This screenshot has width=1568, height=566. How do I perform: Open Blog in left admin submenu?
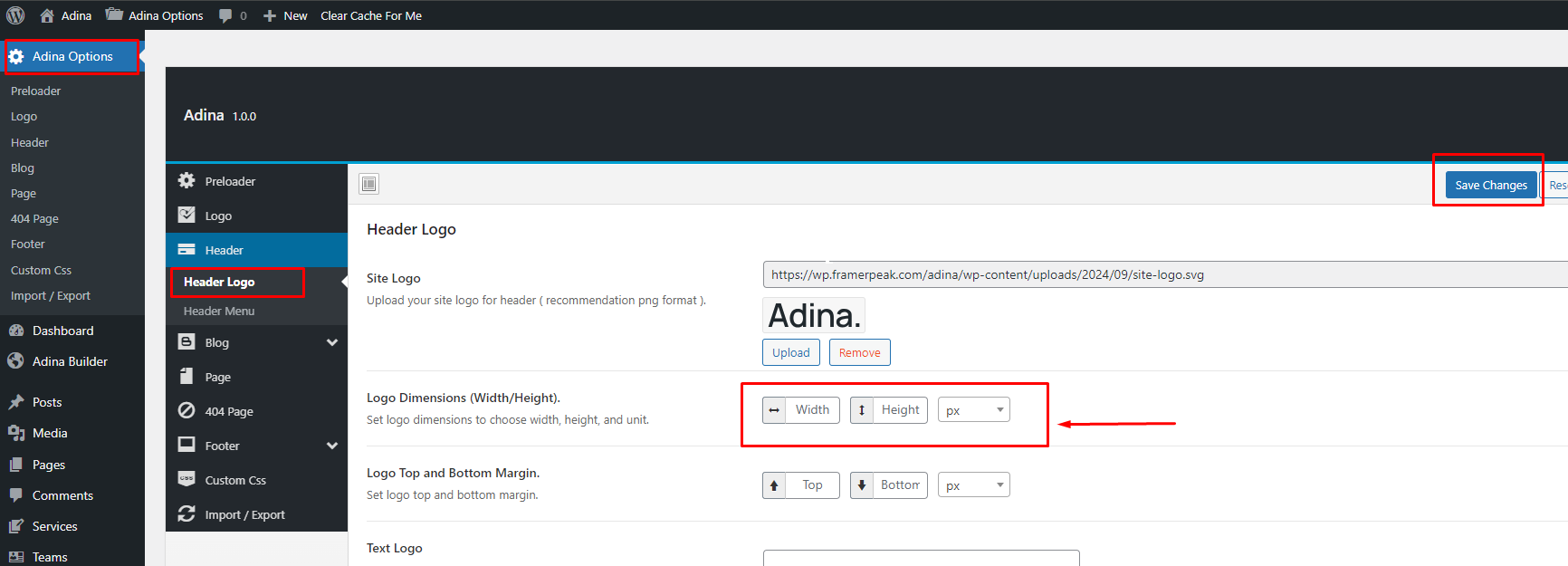point(23,168)
